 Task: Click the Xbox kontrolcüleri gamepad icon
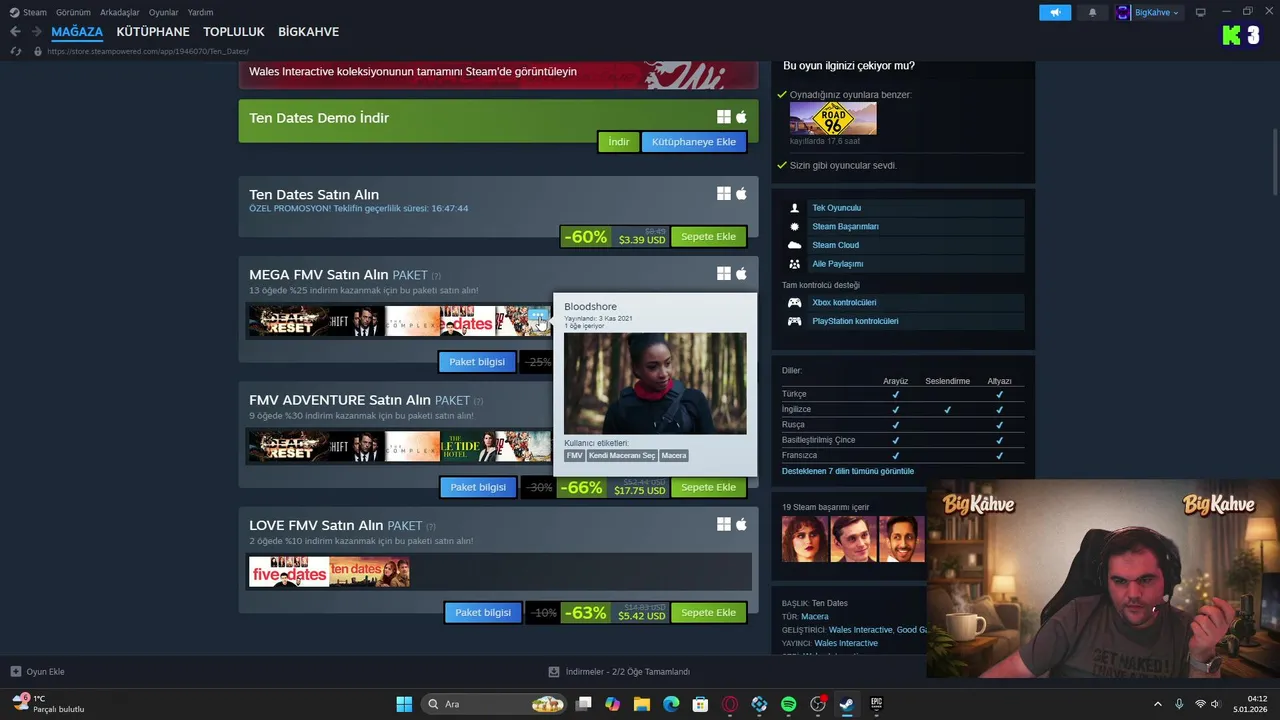795,302
